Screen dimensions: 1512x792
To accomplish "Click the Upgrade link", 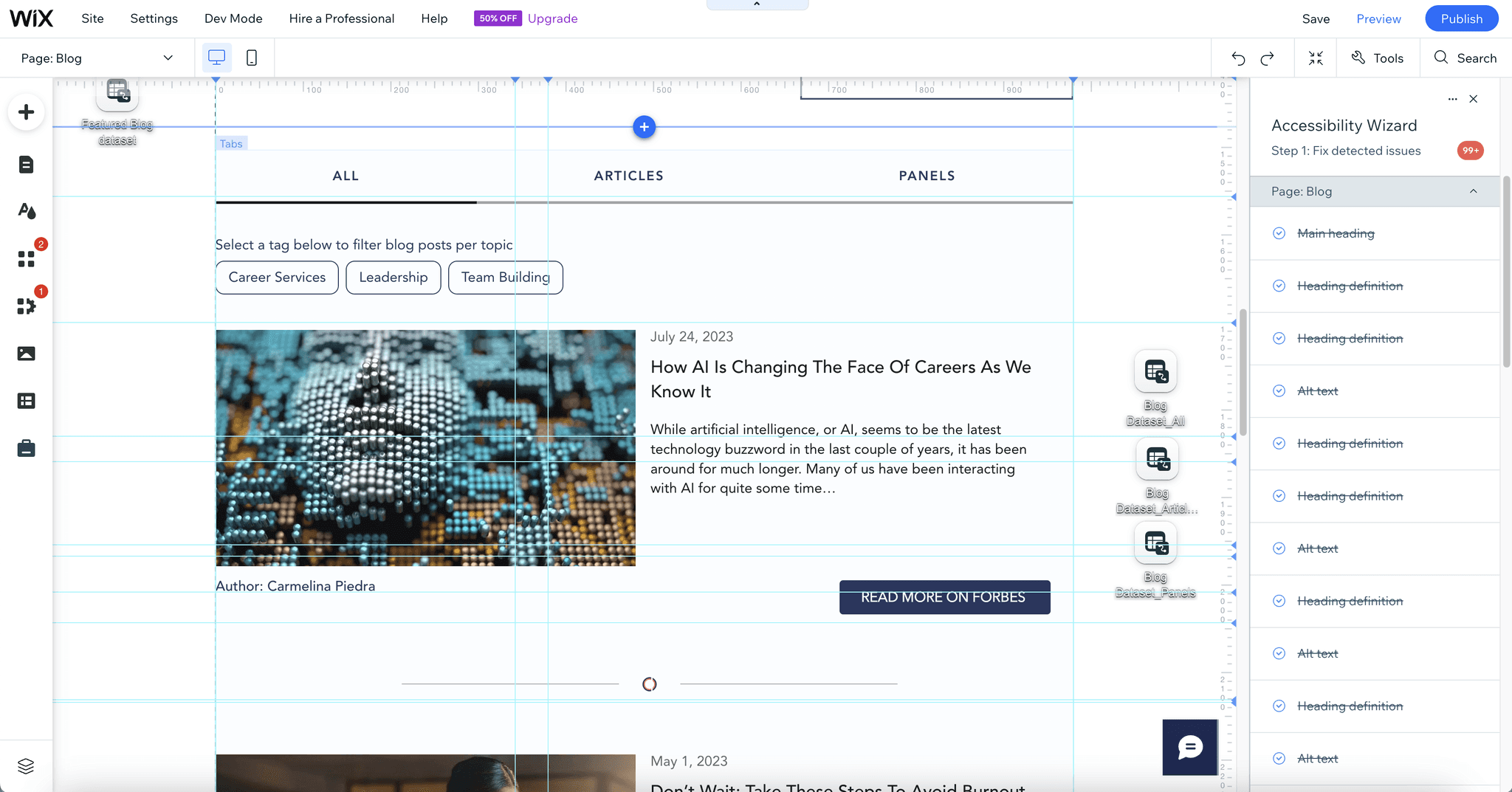I will (552, 18).
